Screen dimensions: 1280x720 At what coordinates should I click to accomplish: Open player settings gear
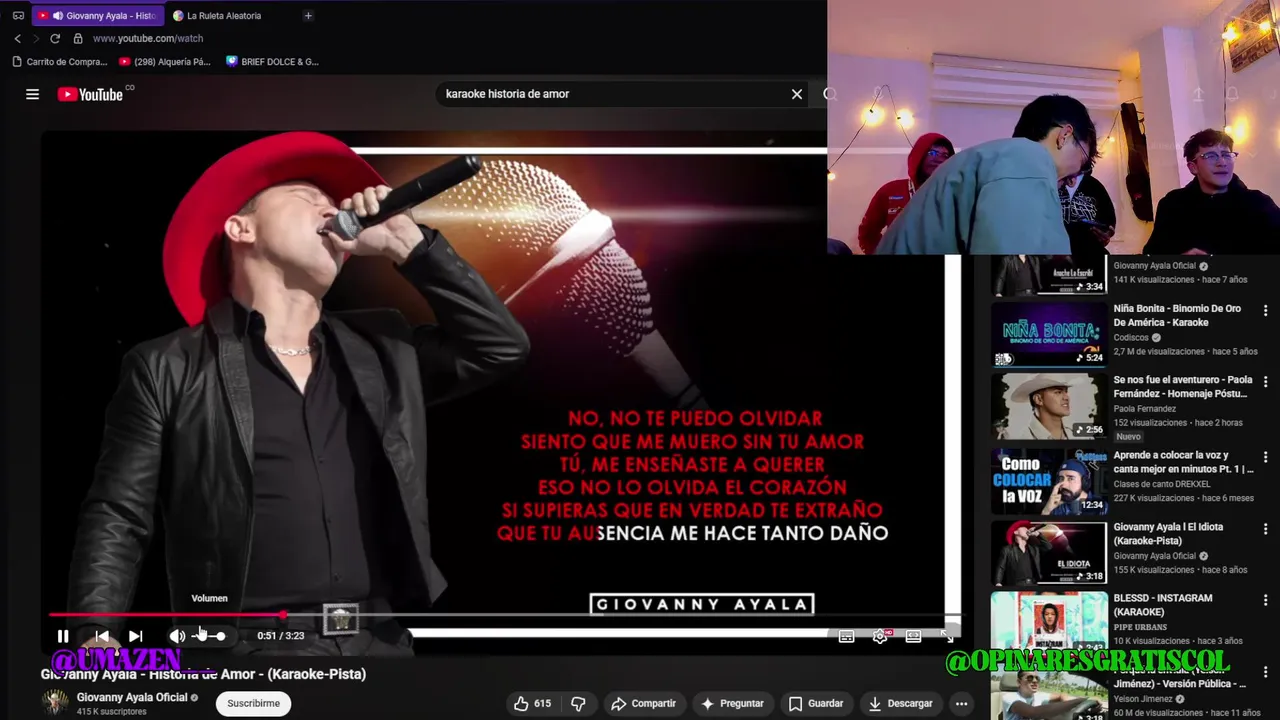point(880,636)
